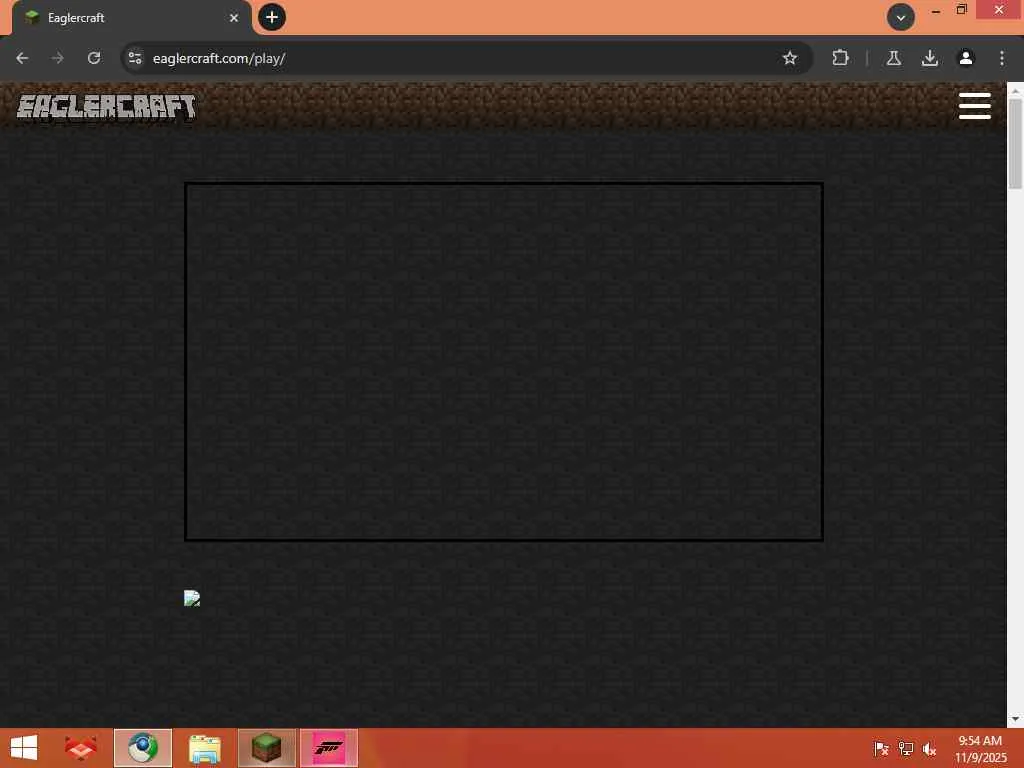This screenshot has height=768, width=1024.
Task: Reload the Eaglercraft page
Action: click(94, 58)
